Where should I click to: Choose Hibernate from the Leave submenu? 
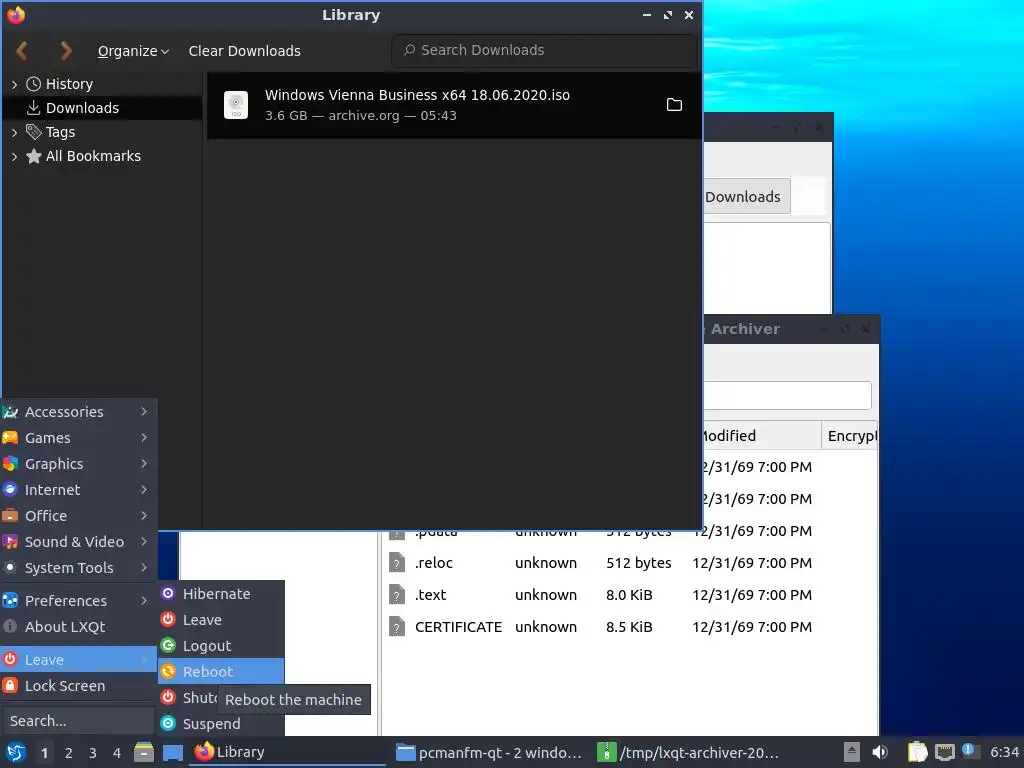pos(221,594)
